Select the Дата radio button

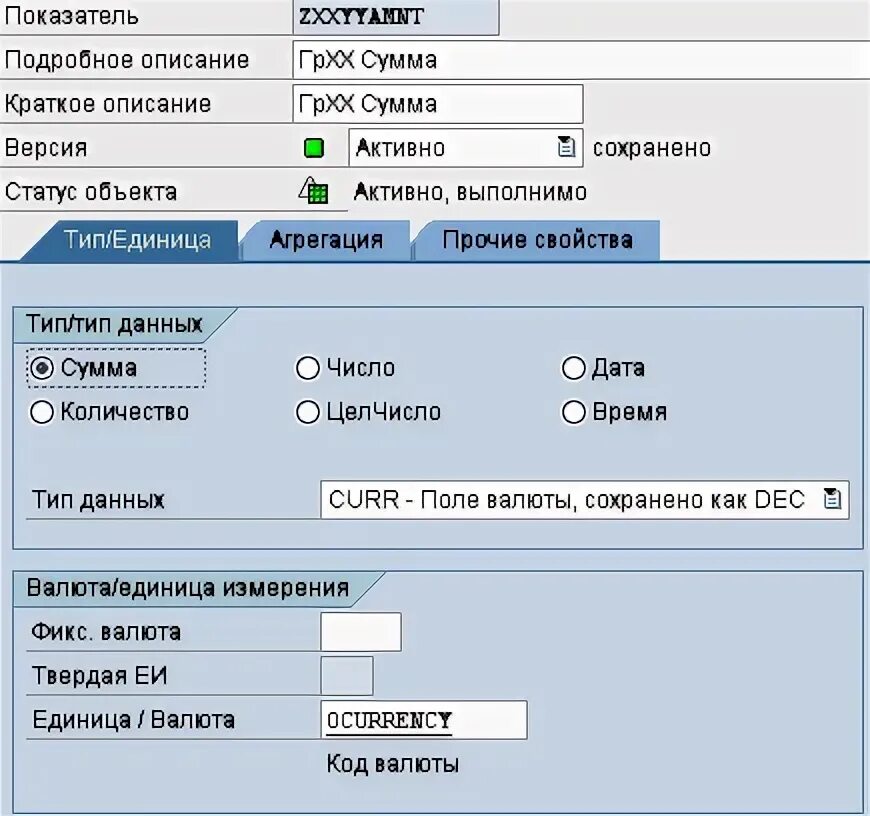573,368
